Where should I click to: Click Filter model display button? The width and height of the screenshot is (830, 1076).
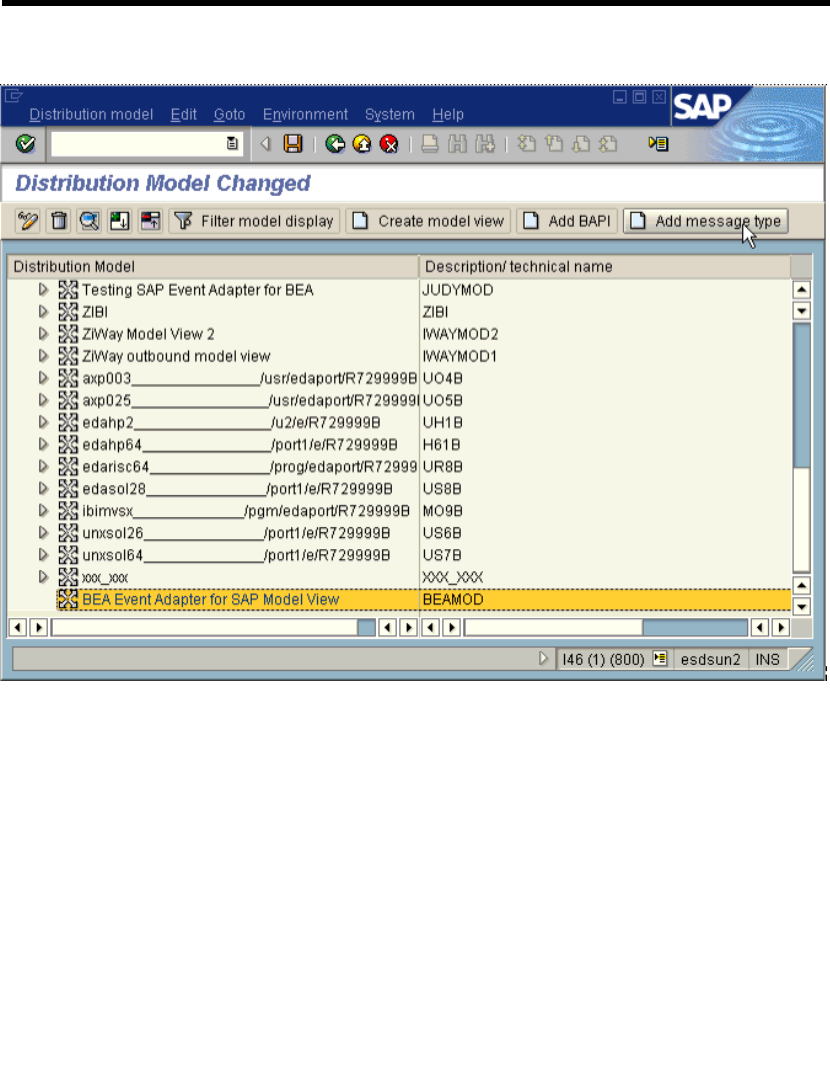coord(254,221)
